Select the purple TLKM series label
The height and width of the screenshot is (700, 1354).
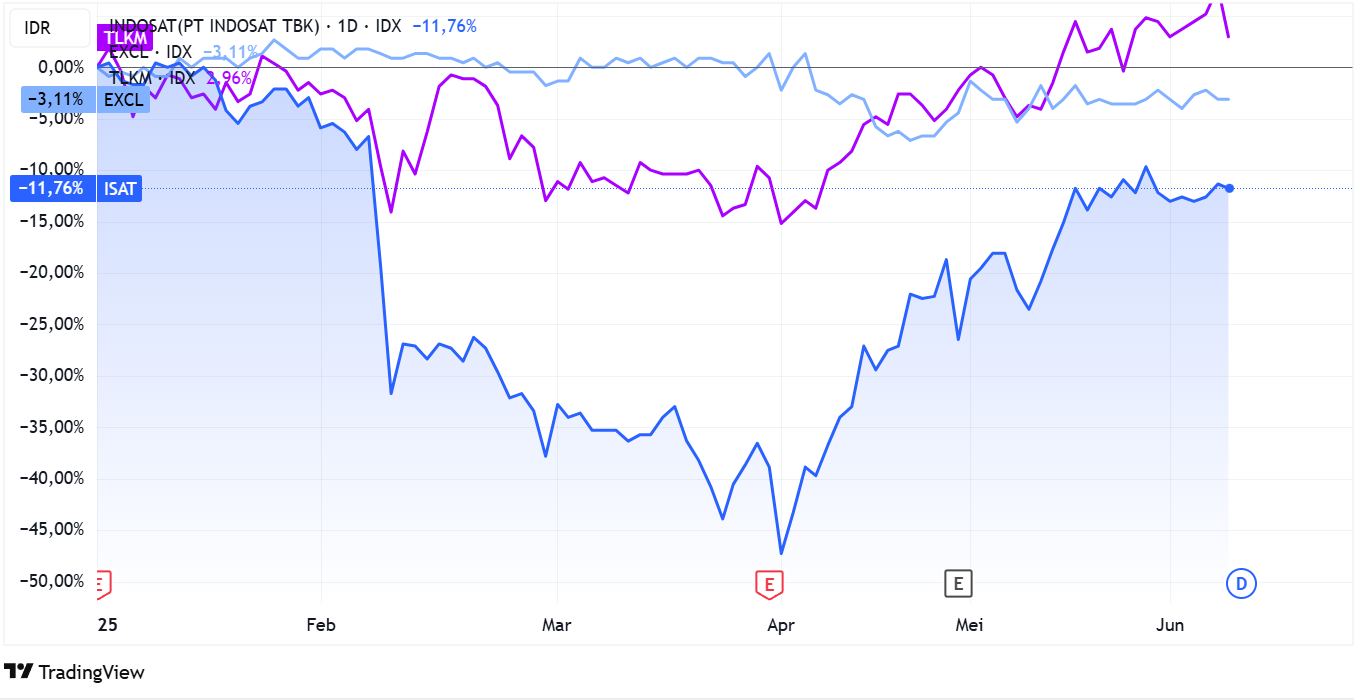pyautogui.click(x=125, y=39)
